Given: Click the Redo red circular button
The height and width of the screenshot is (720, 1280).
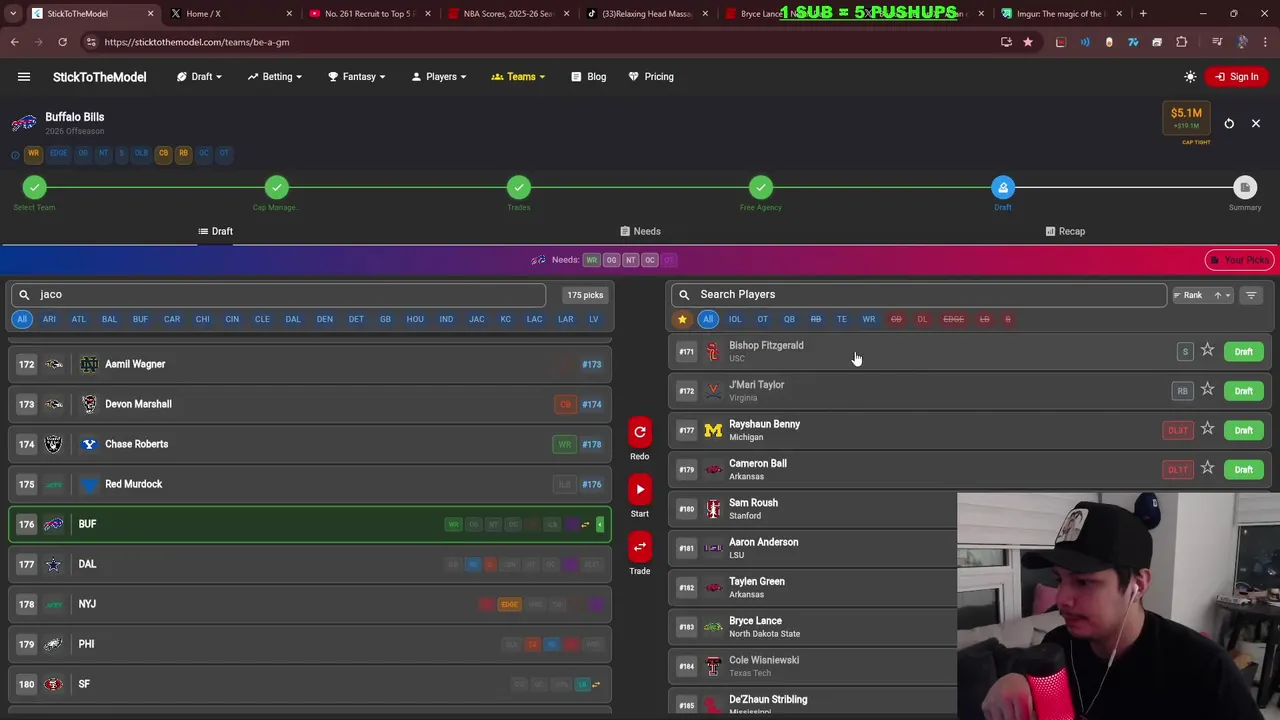Looking at the screenshot, I should pos(640,432).
